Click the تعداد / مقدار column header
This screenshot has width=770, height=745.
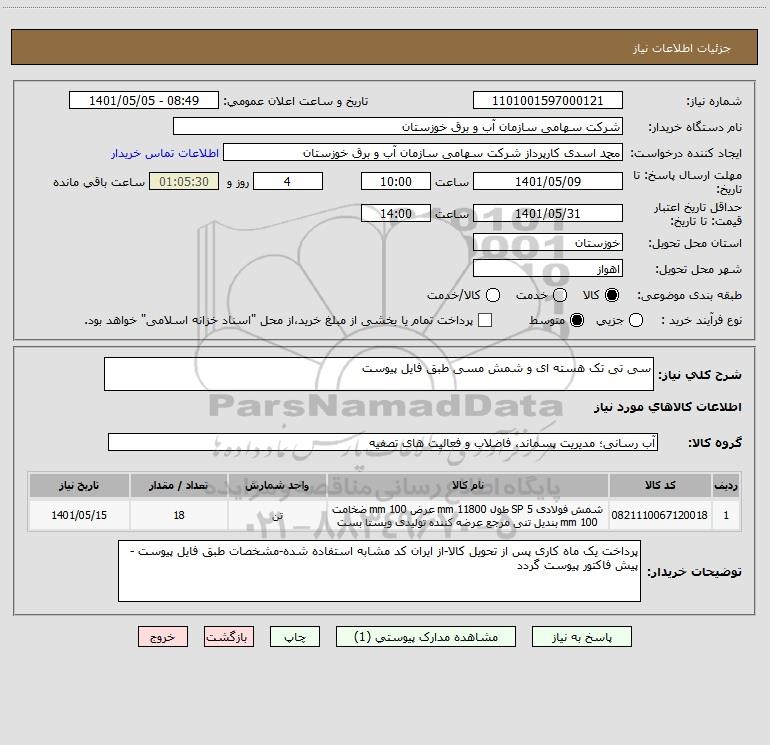[x=179, y=485]
